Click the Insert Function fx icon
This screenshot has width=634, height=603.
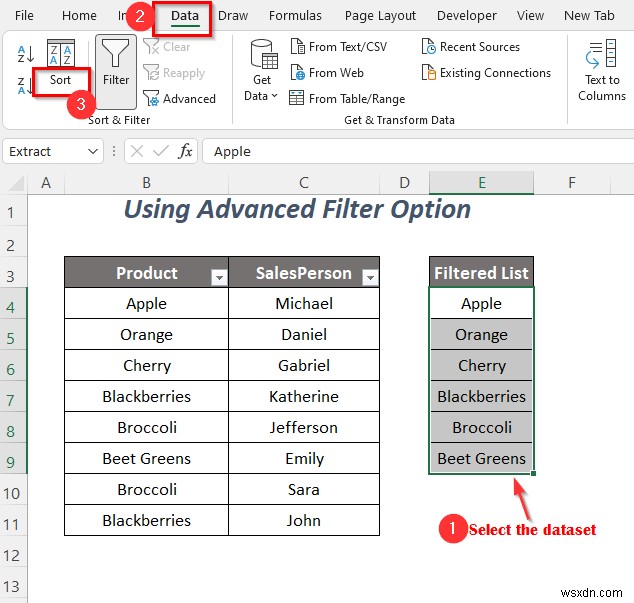[186, 152]
